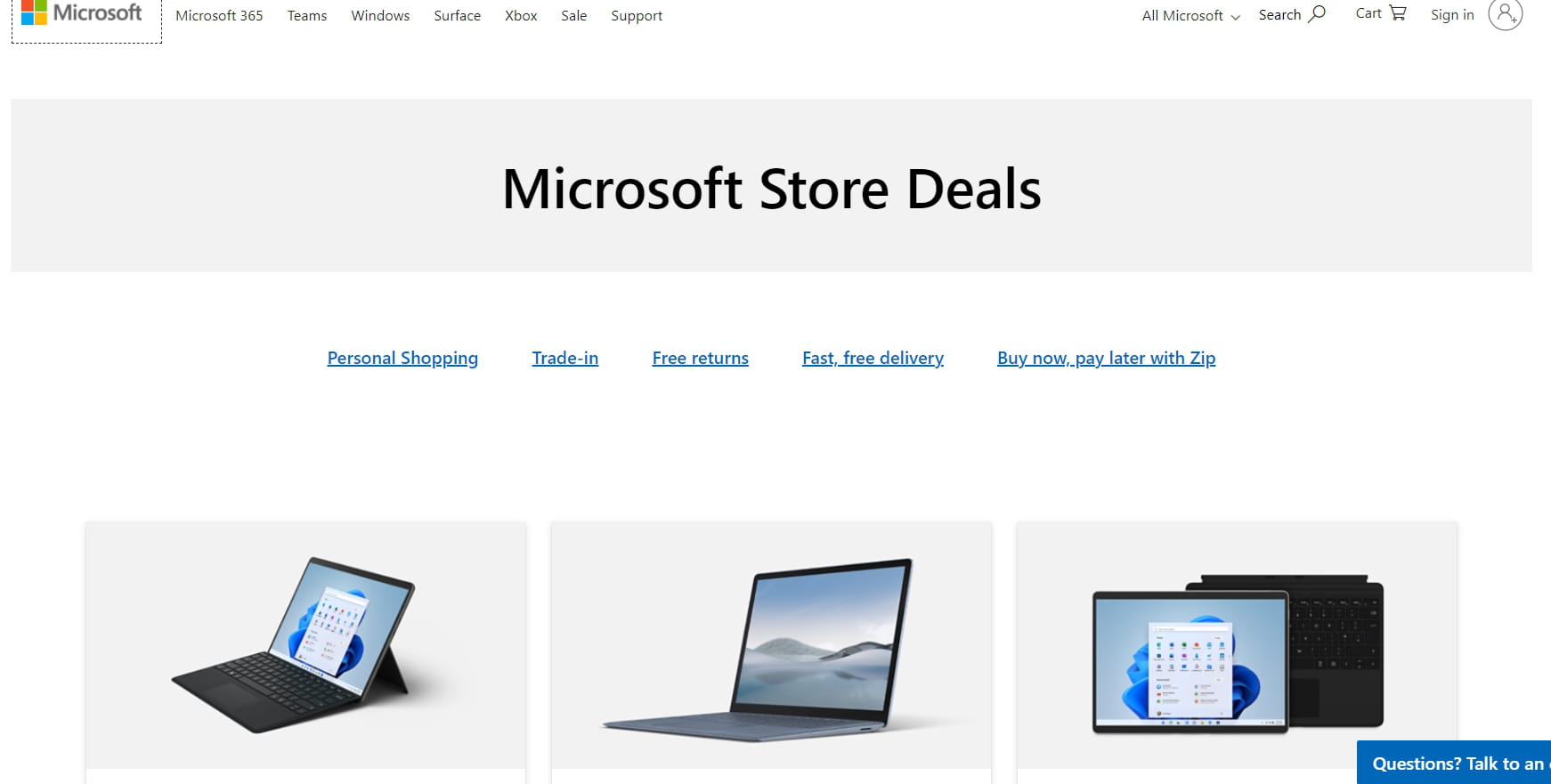Choose Xbox in the top navigation
The width and height of the screenshot is (1551, 784).
click(x=521, y=15)
